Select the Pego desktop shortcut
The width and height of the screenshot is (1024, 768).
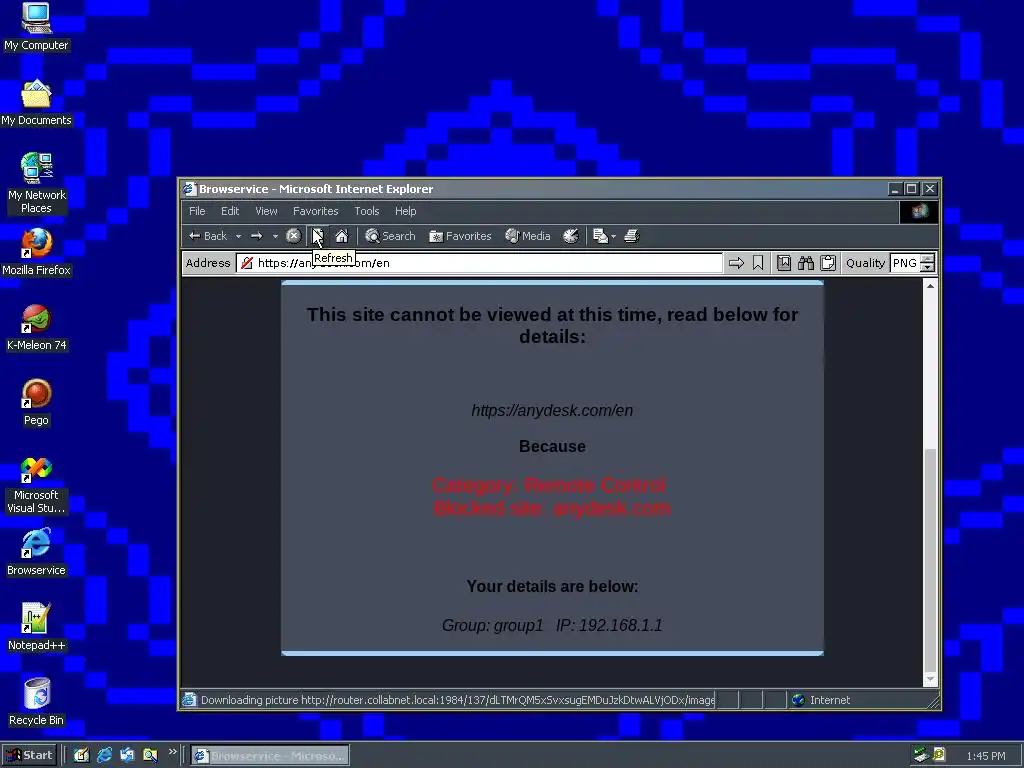click(x=36, y=402)
